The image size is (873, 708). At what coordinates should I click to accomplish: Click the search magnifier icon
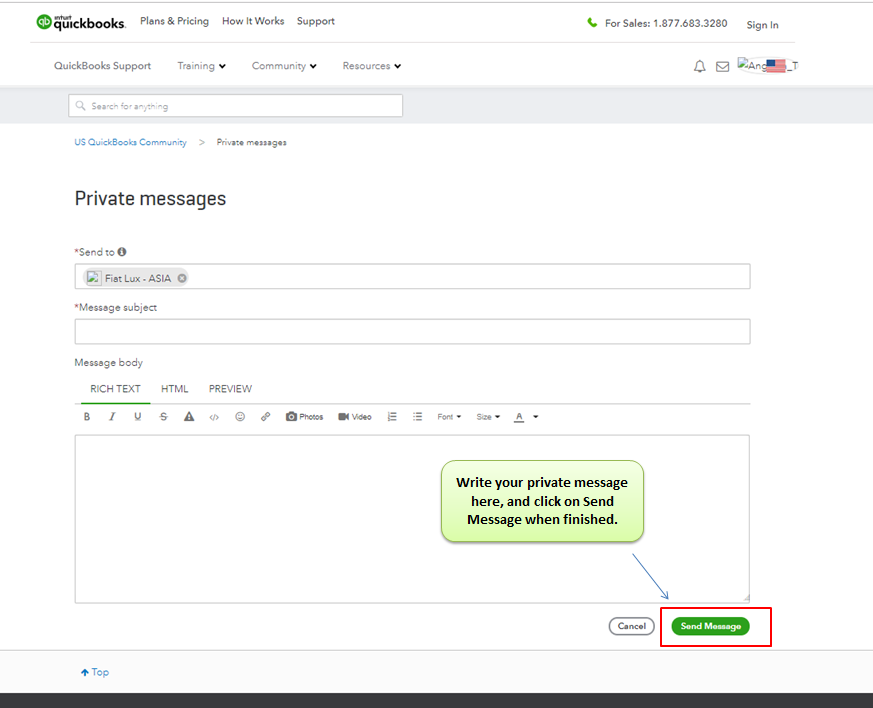coord(81,106)
